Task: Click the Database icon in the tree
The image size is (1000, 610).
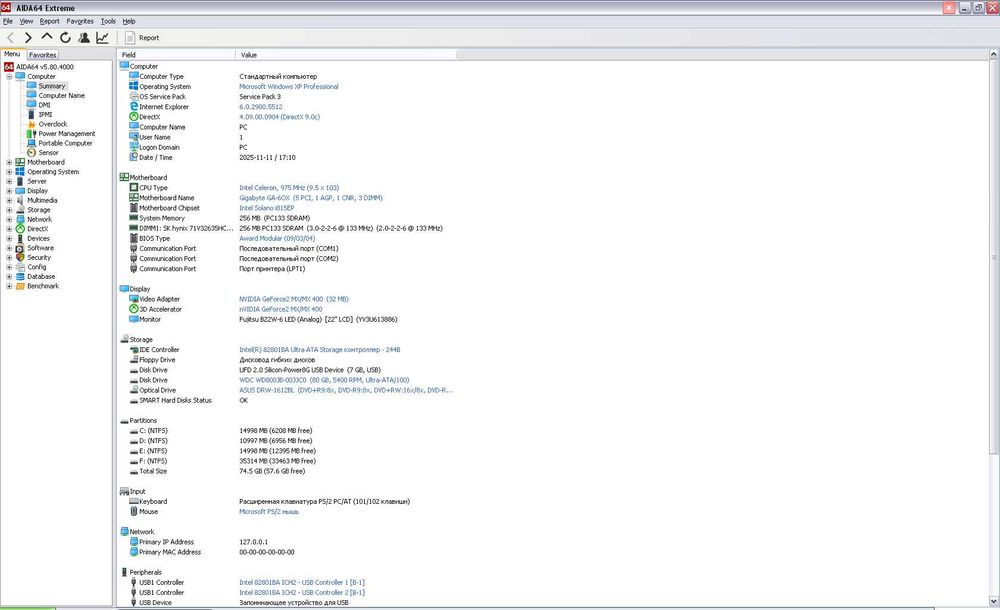Action: (x=20, y=277)
